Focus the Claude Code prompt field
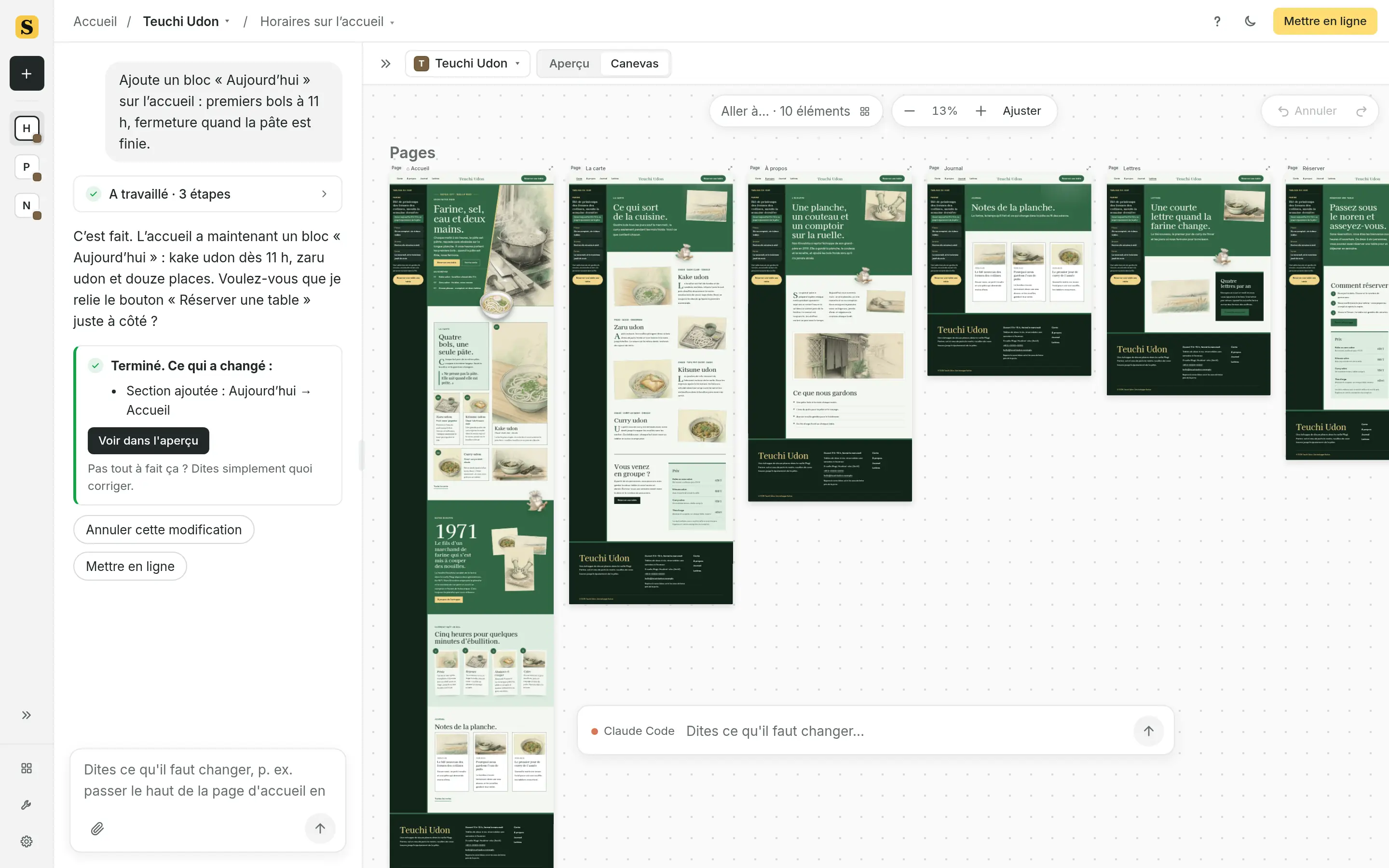1389x868 pixels. pos(904,731)
